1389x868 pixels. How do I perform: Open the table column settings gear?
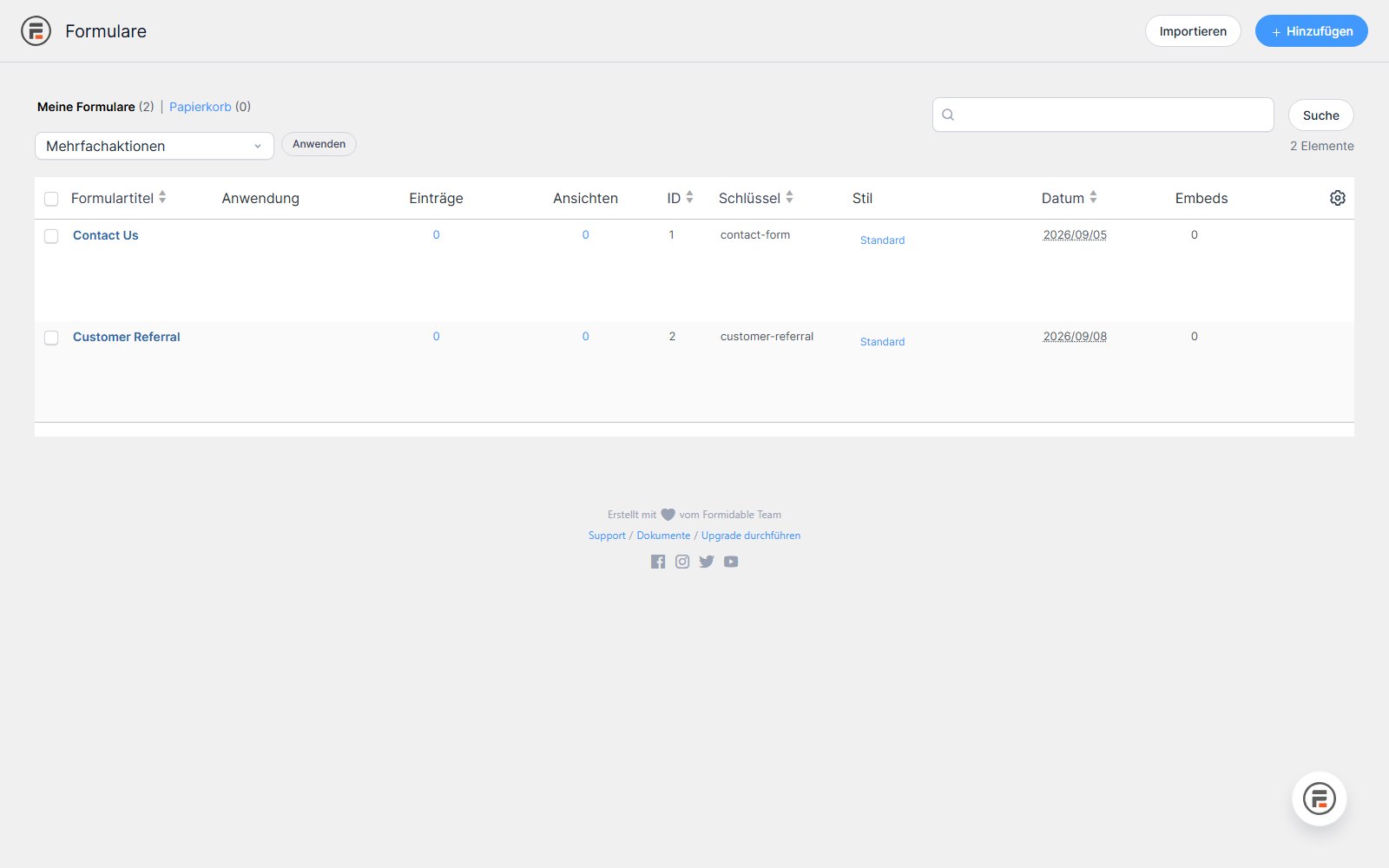click(1338, 198)
